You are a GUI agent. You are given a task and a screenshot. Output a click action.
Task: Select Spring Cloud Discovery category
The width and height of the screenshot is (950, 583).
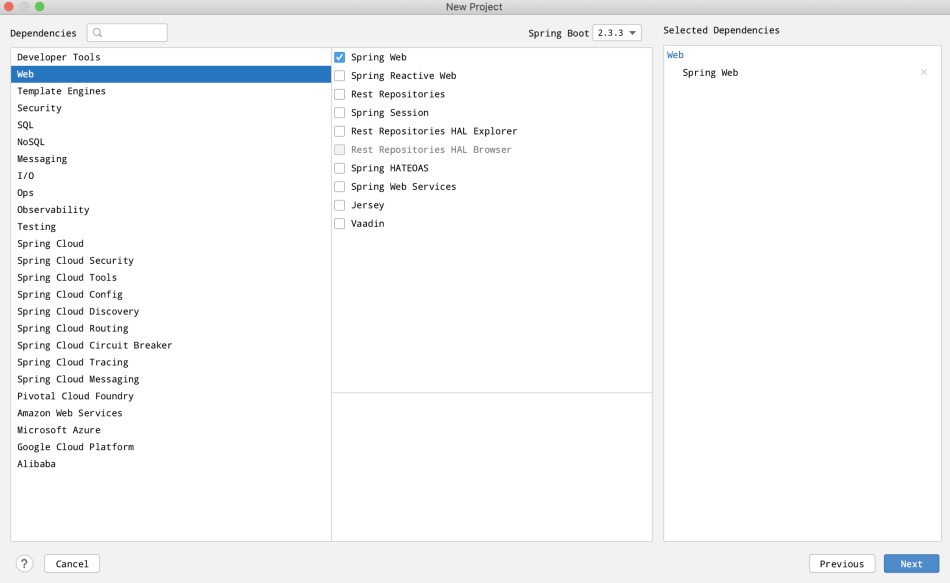coord(171,311)
